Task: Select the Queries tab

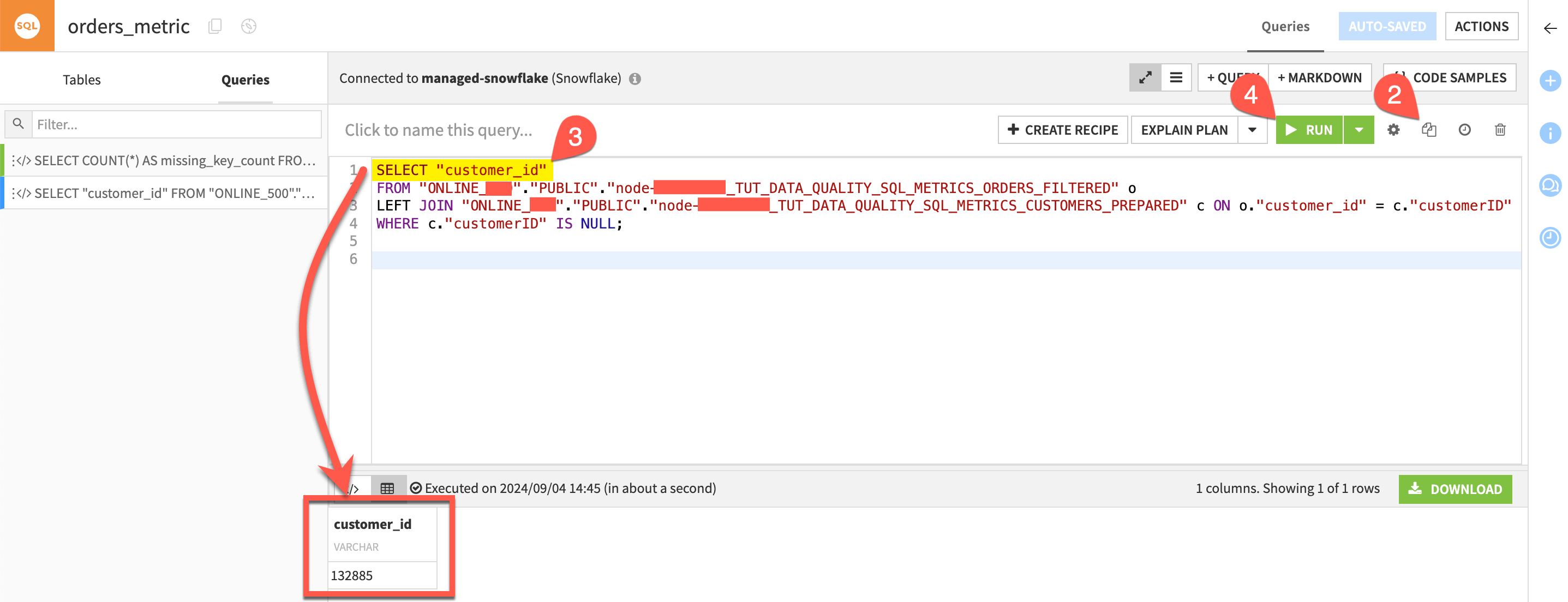Action: pos(244,79)
